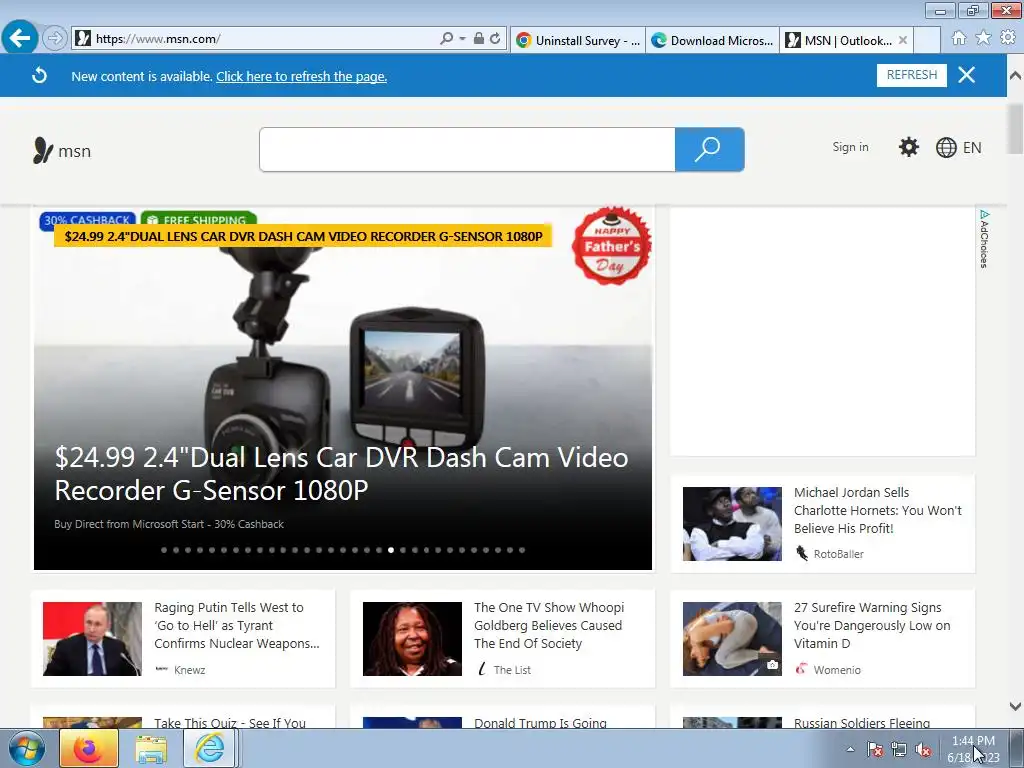
Task: Click the blue search magnifier button
Action: [x=709, y=150]
